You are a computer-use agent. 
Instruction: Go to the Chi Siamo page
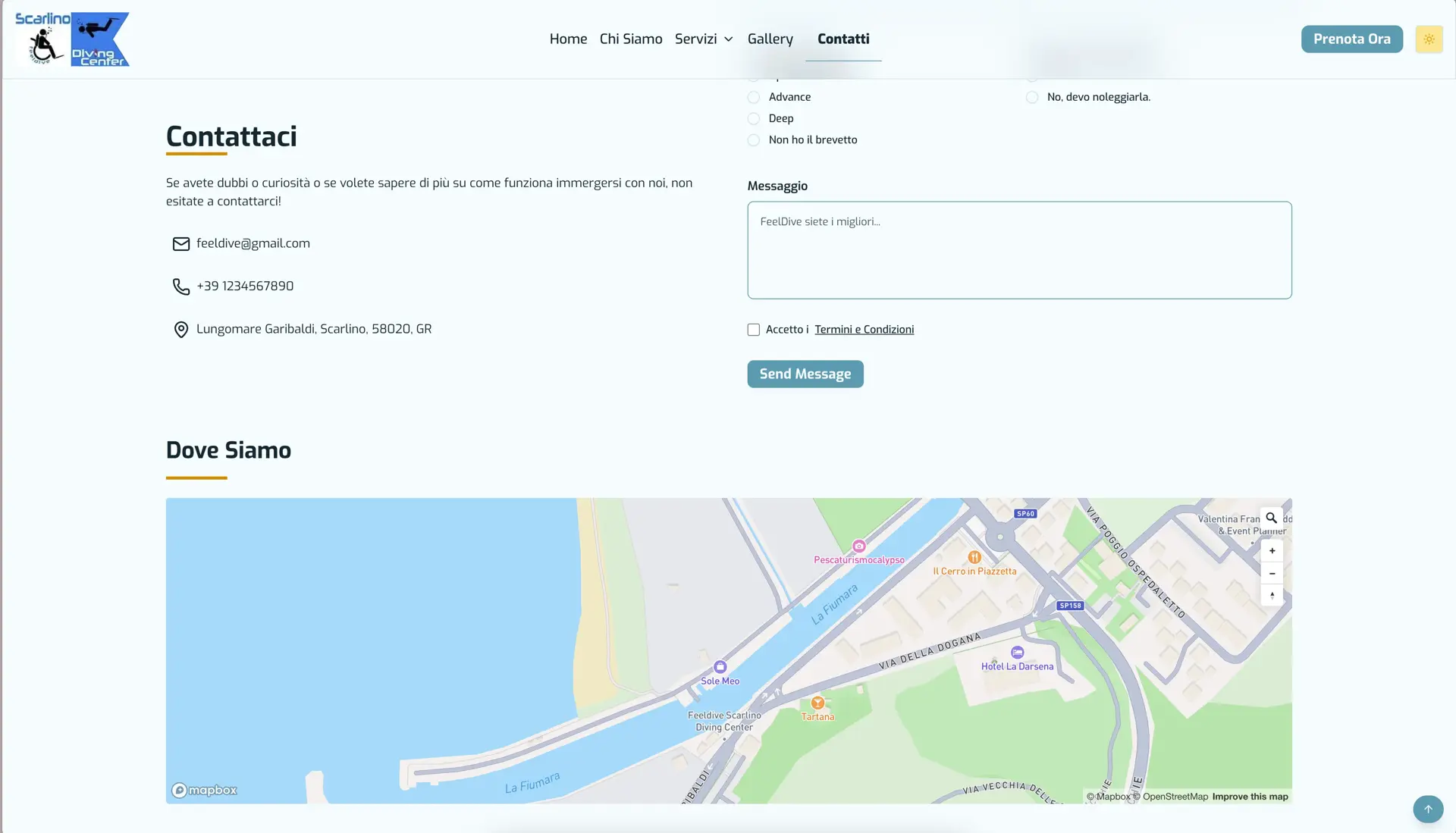630,39
